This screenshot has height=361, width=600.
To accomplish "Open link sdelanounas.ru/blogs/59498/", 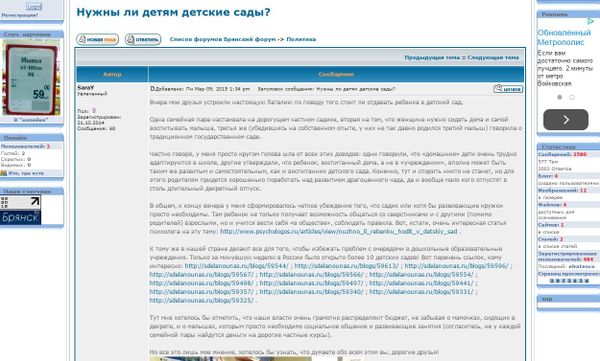I will pos(201,283).
